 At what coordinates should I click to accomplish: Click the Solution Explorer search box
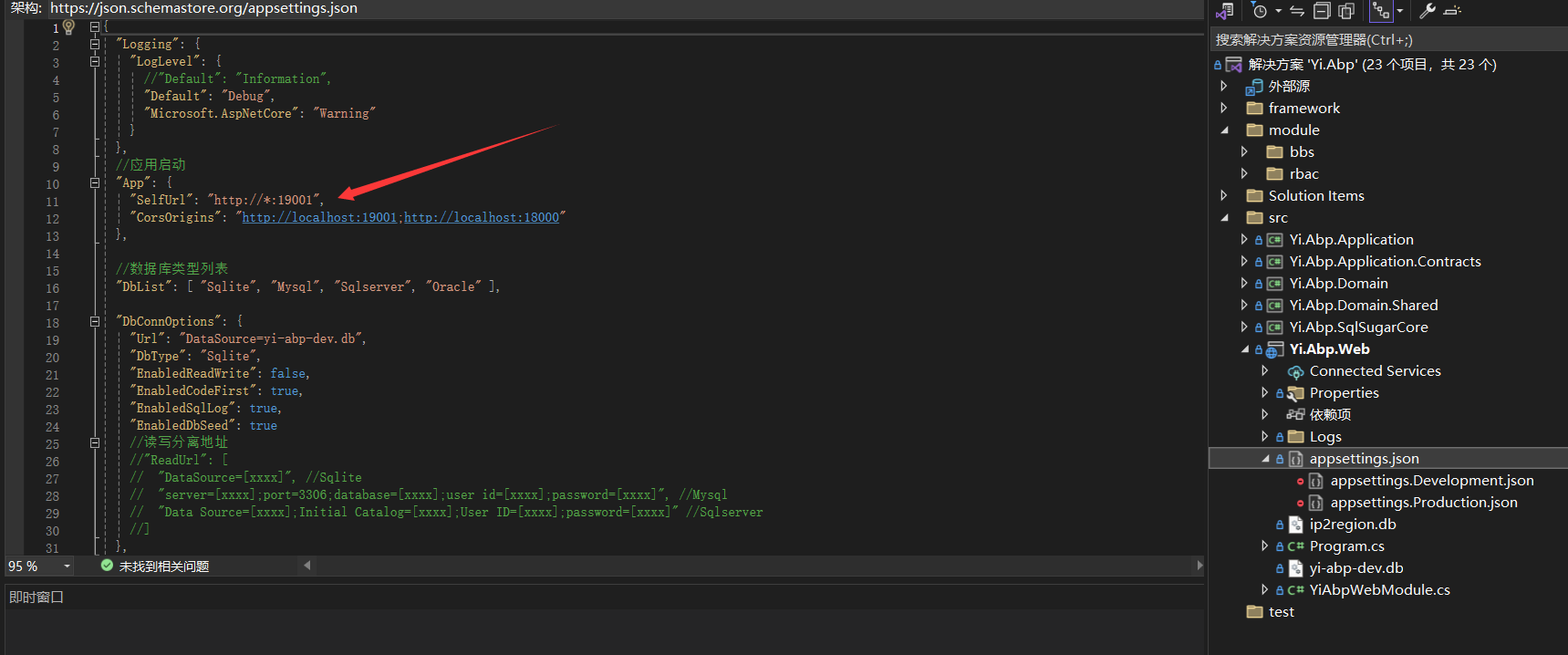click(1386, 40)
